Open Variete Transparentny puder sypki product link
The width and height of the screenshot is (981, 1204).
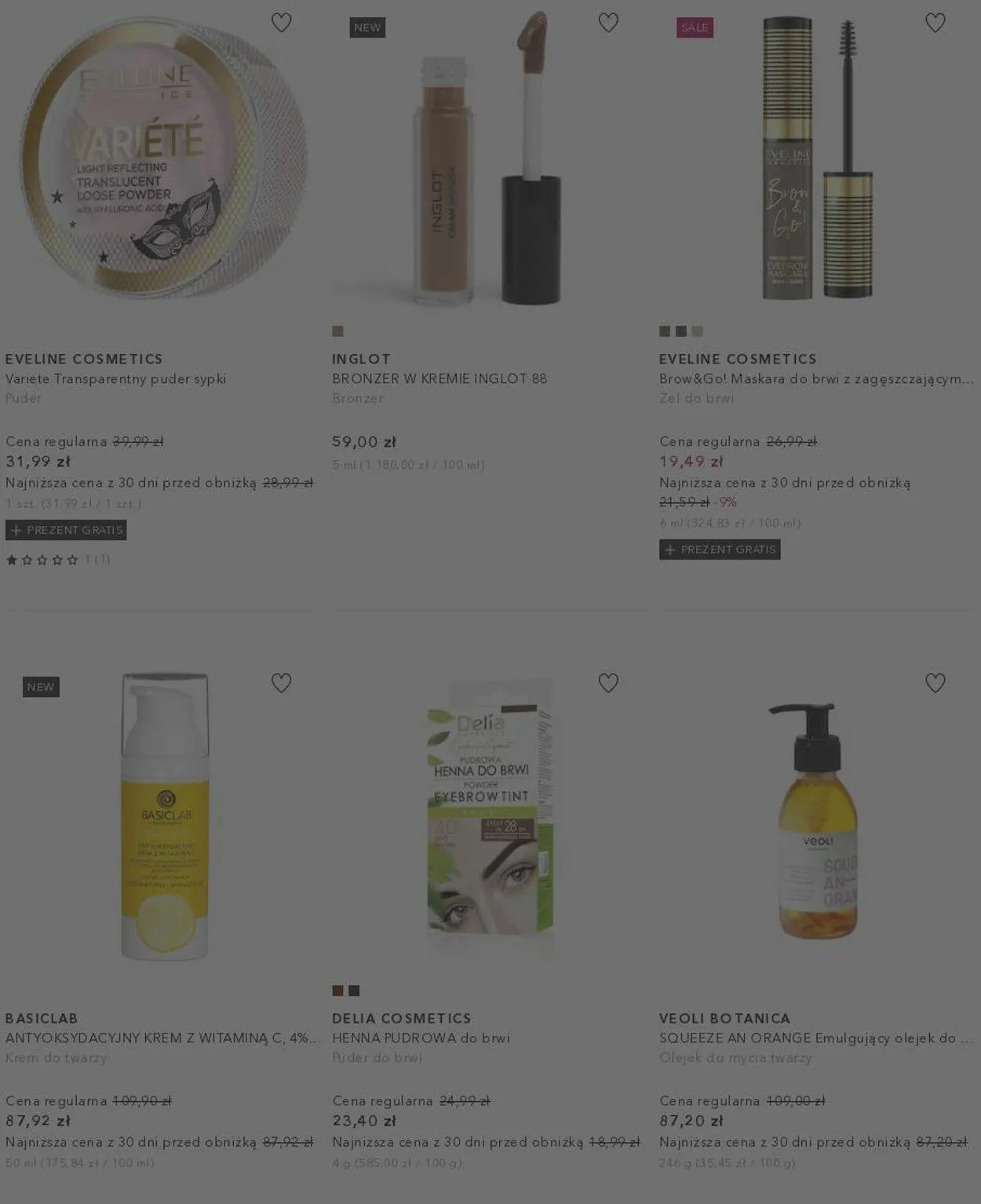click(116, 378)
